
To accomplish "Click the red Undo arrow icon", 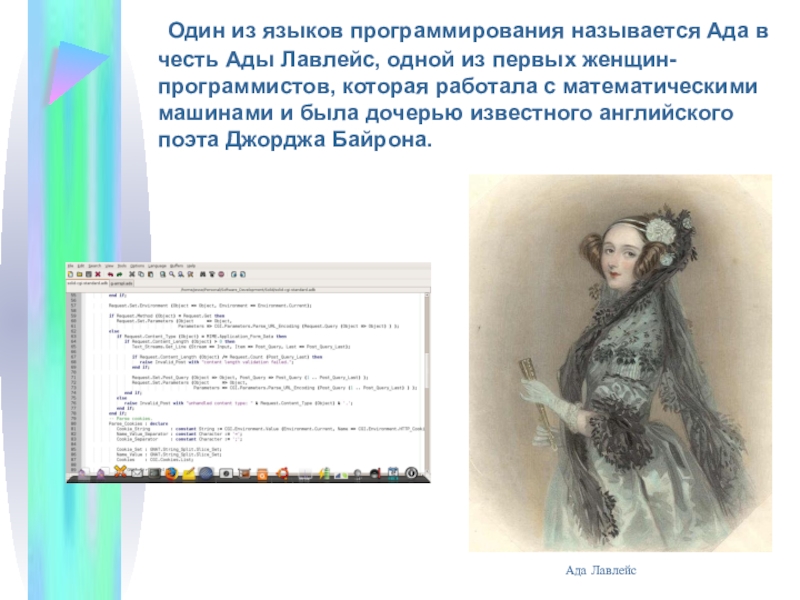I will 110,274.
